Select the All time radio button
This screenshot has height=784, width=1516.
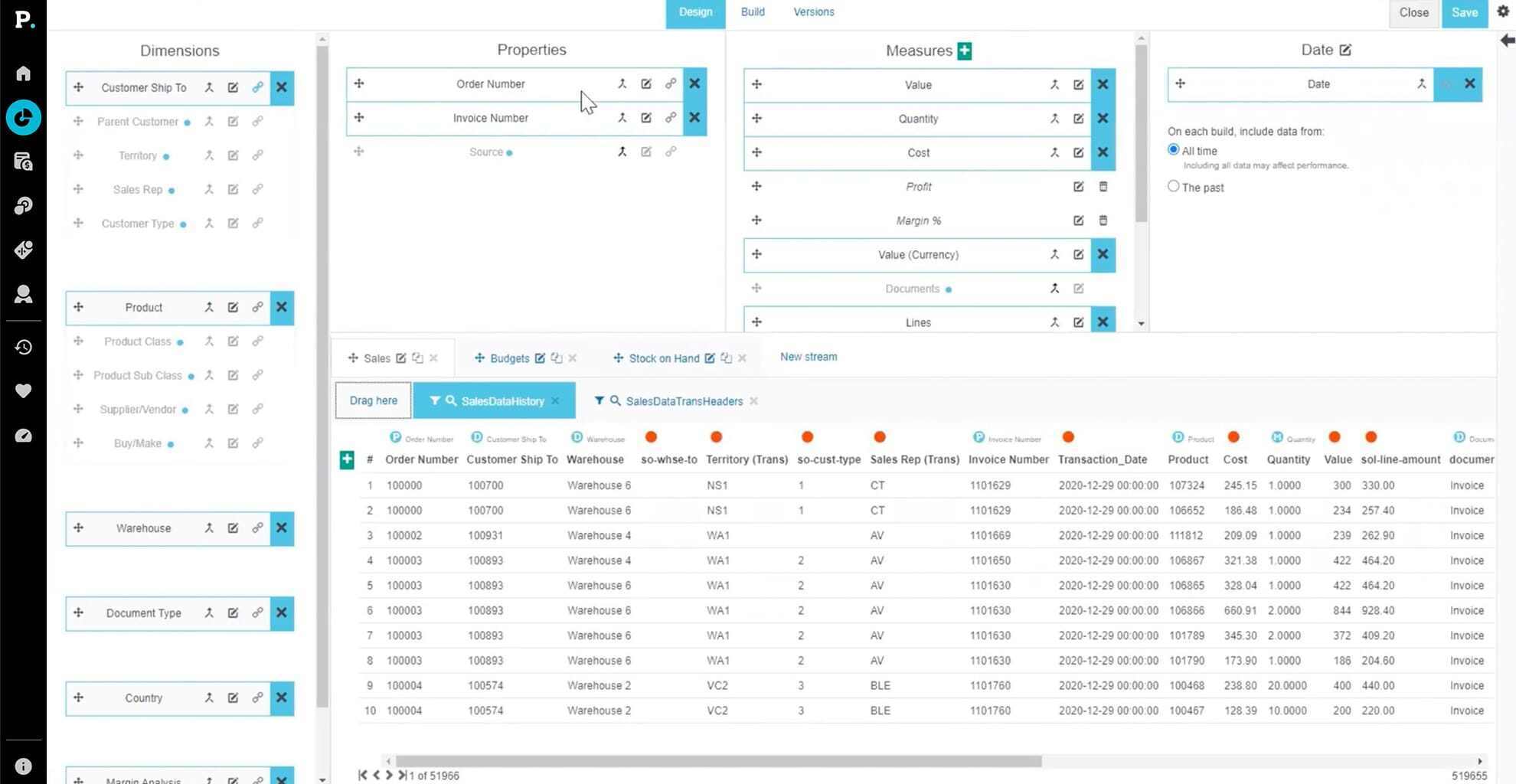pos(1173,150)
